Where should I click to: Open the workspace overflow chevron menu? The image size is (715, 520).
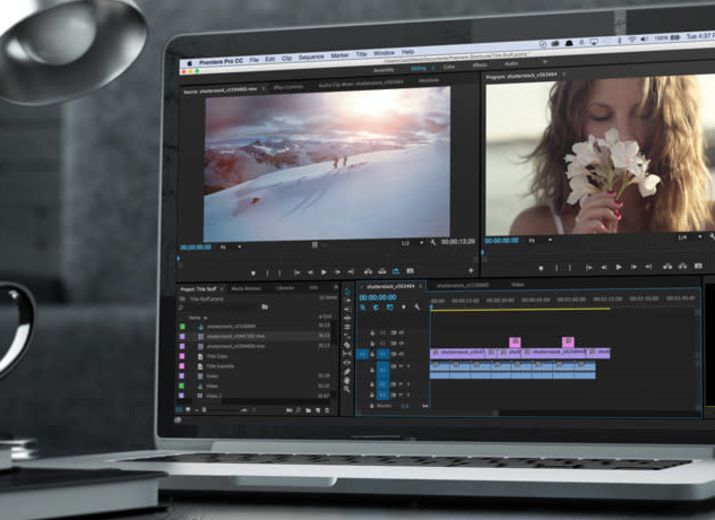[544, 62]
